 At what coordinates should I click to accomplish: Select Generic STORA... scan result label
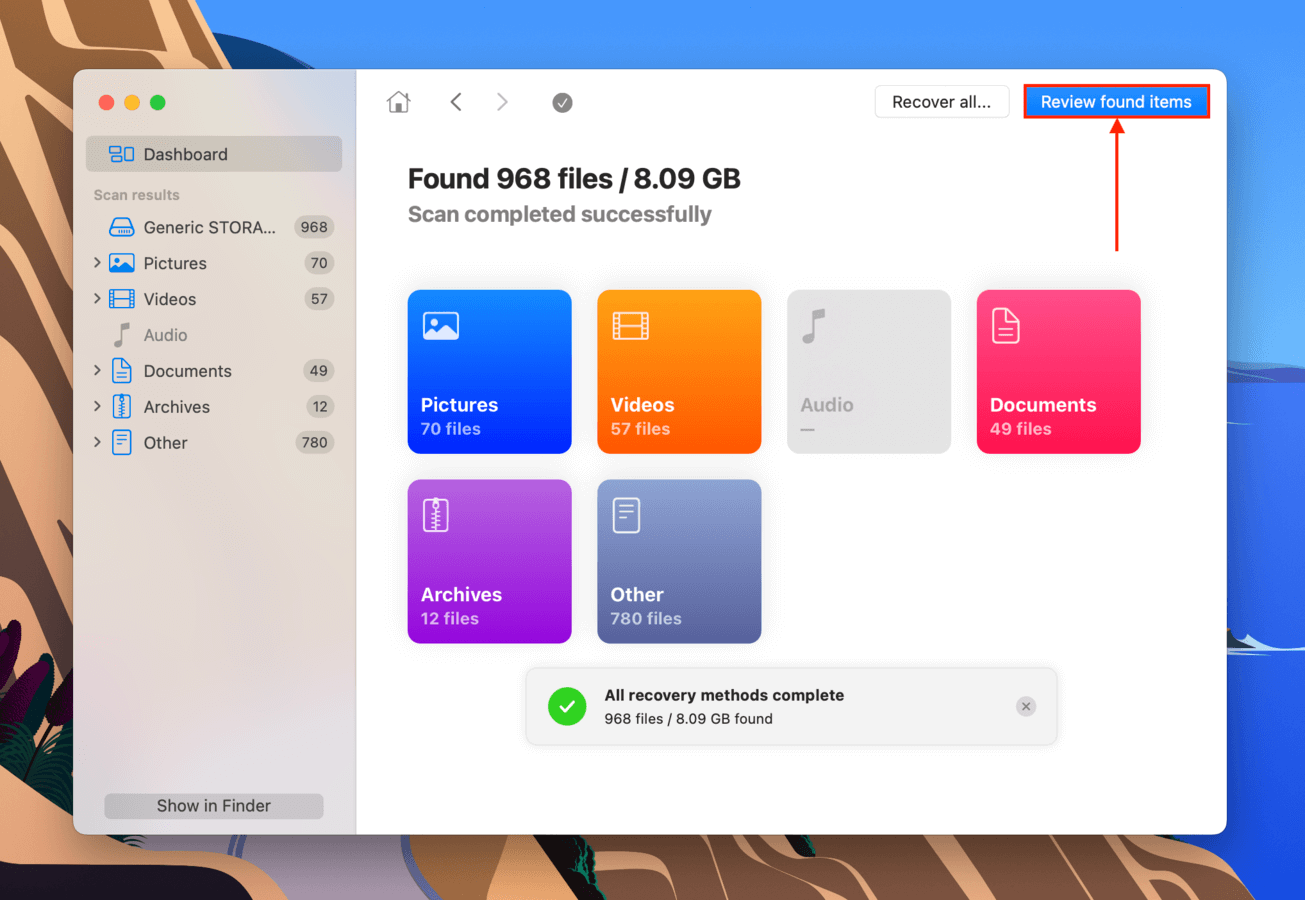pos(209,227)
